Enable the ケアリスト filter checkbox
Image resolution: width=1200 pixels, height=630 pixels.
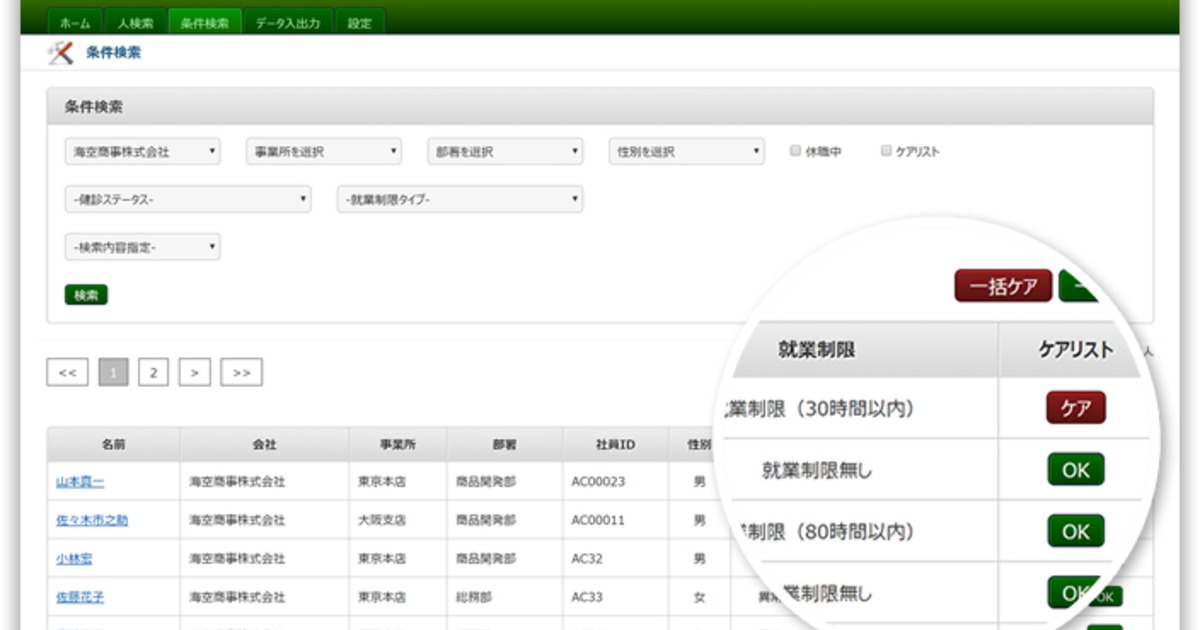[886, 151]
